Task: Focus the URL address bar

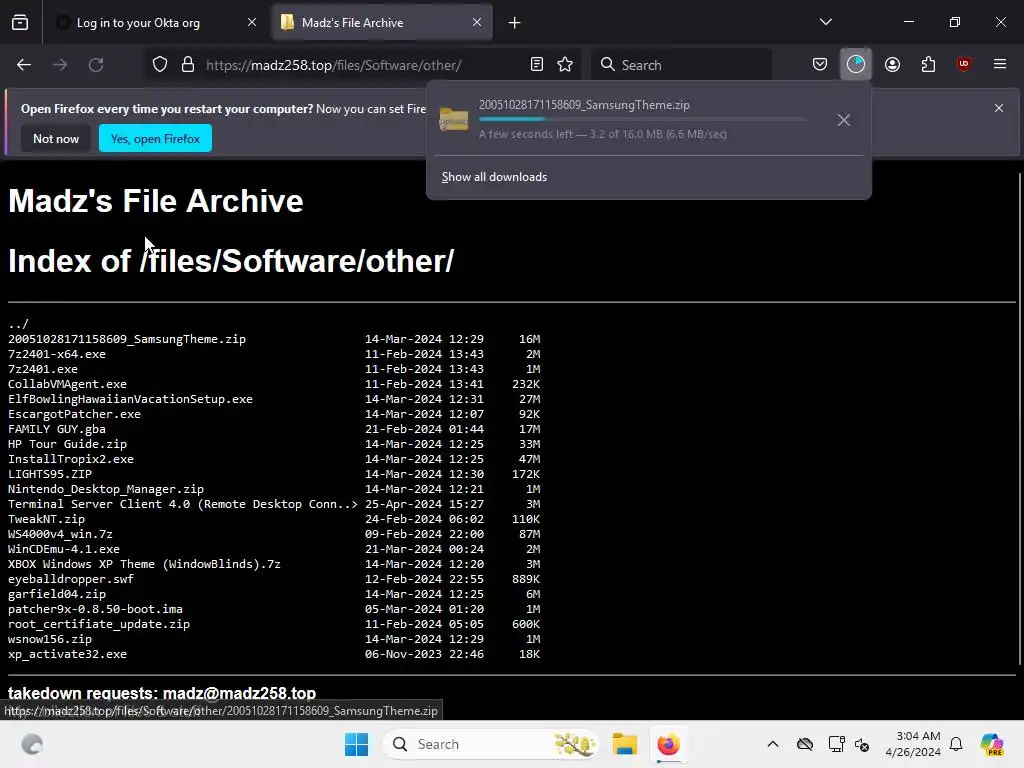Action: [x=334, y=65]
